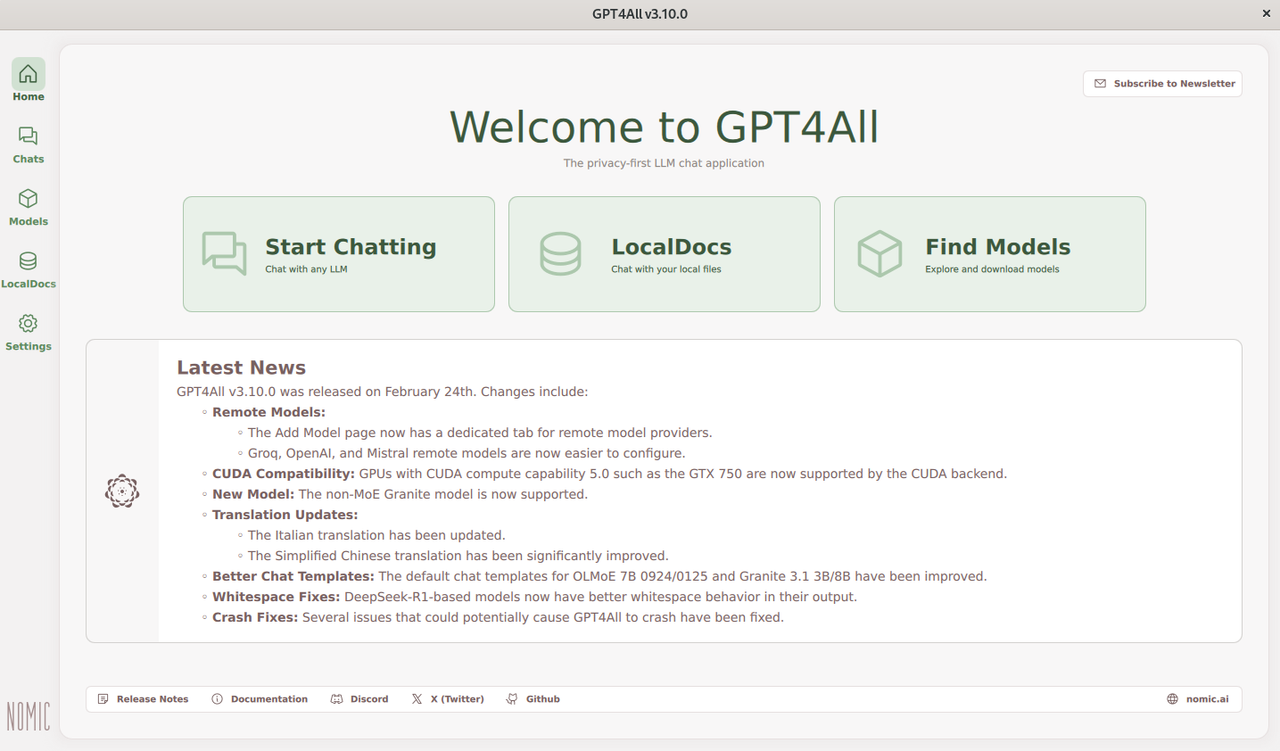Click "The privacy-first LLM chat application" subtitle
The width and height of the screenshot is (1280, 751).
point(664,163)
